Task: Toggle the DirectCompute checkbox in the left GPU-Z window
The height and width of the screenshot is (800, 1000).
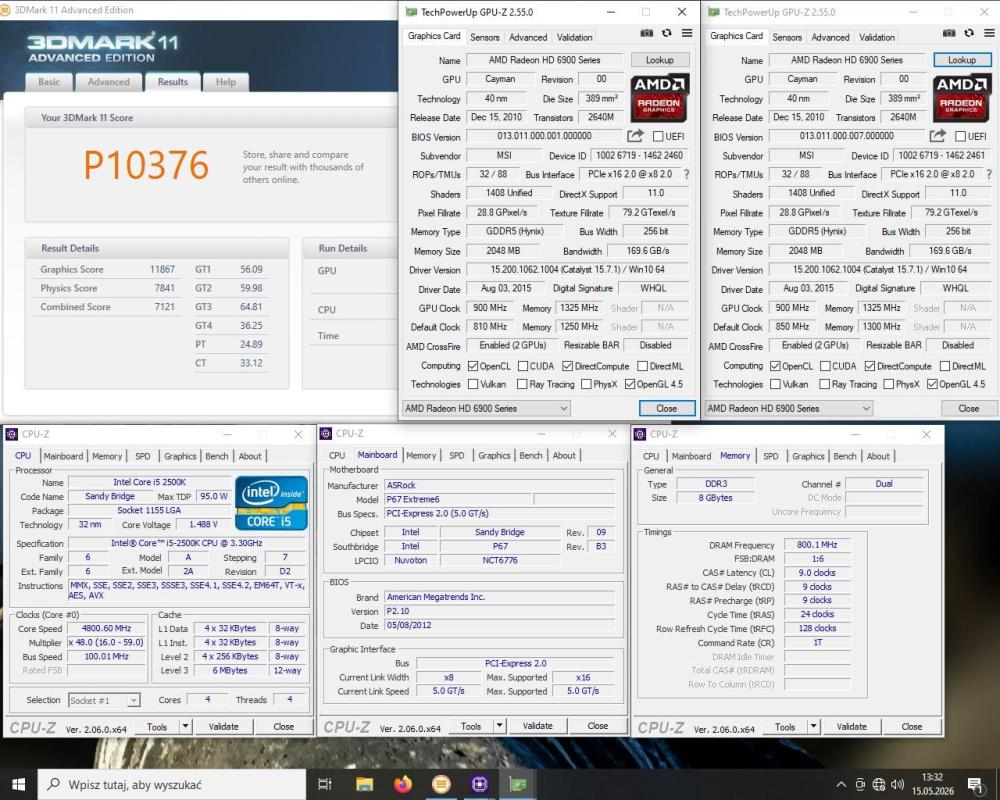Action: point(568,366)
